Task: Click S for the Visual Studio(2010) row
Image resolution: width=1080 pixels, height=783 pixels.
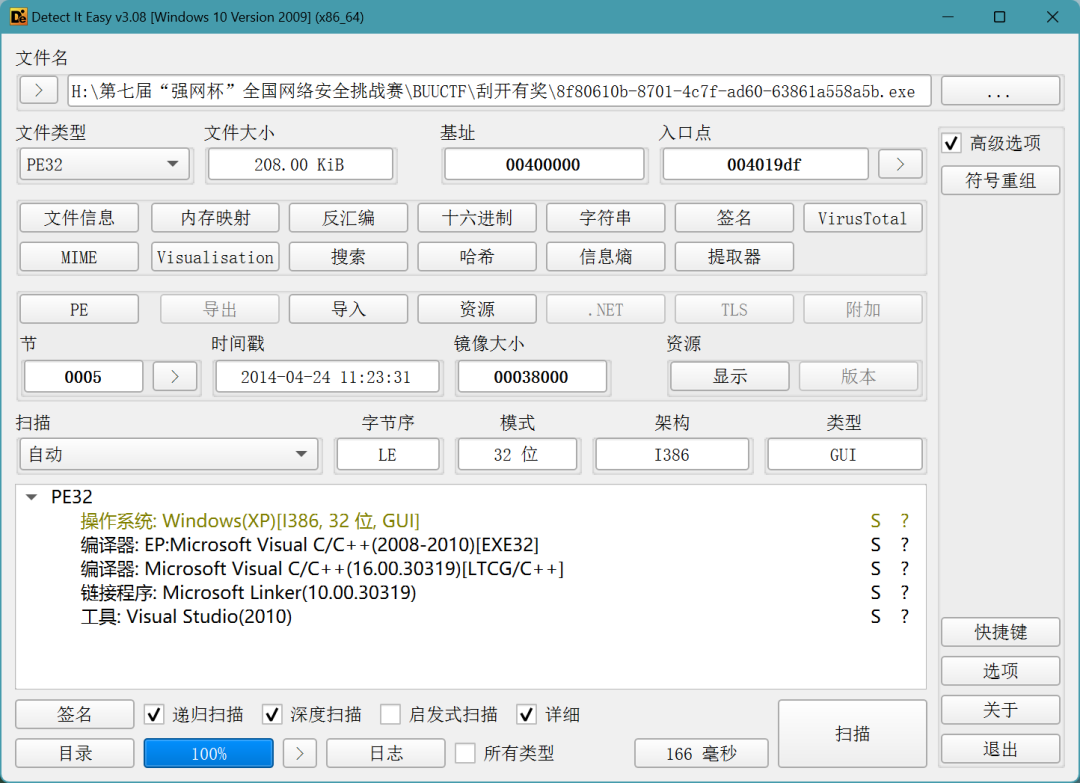Action: 875,617
